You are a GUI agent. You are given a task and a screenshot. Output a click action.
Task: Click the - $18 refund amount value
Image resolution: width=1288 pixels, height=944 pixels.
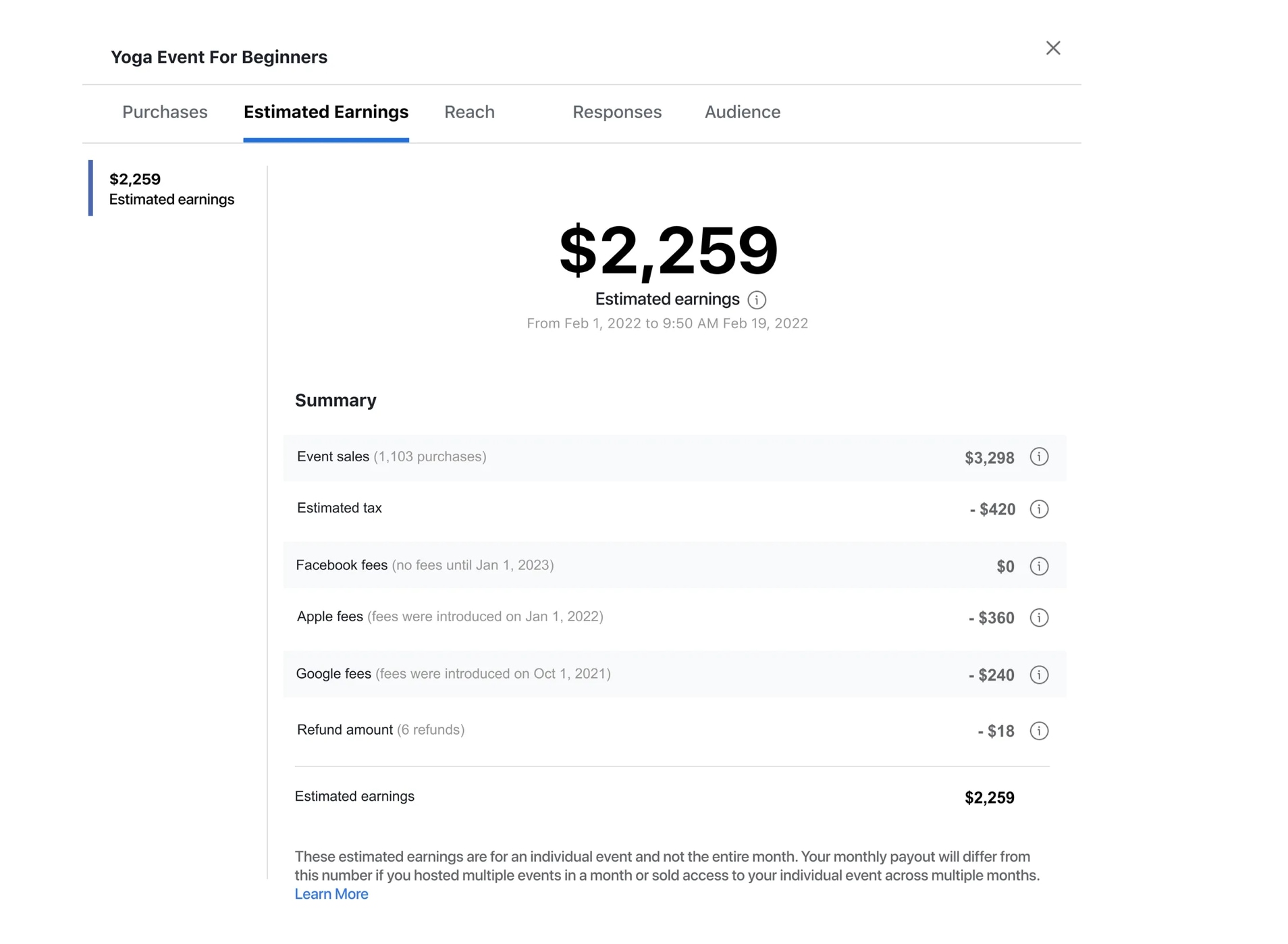coord(996,731)
